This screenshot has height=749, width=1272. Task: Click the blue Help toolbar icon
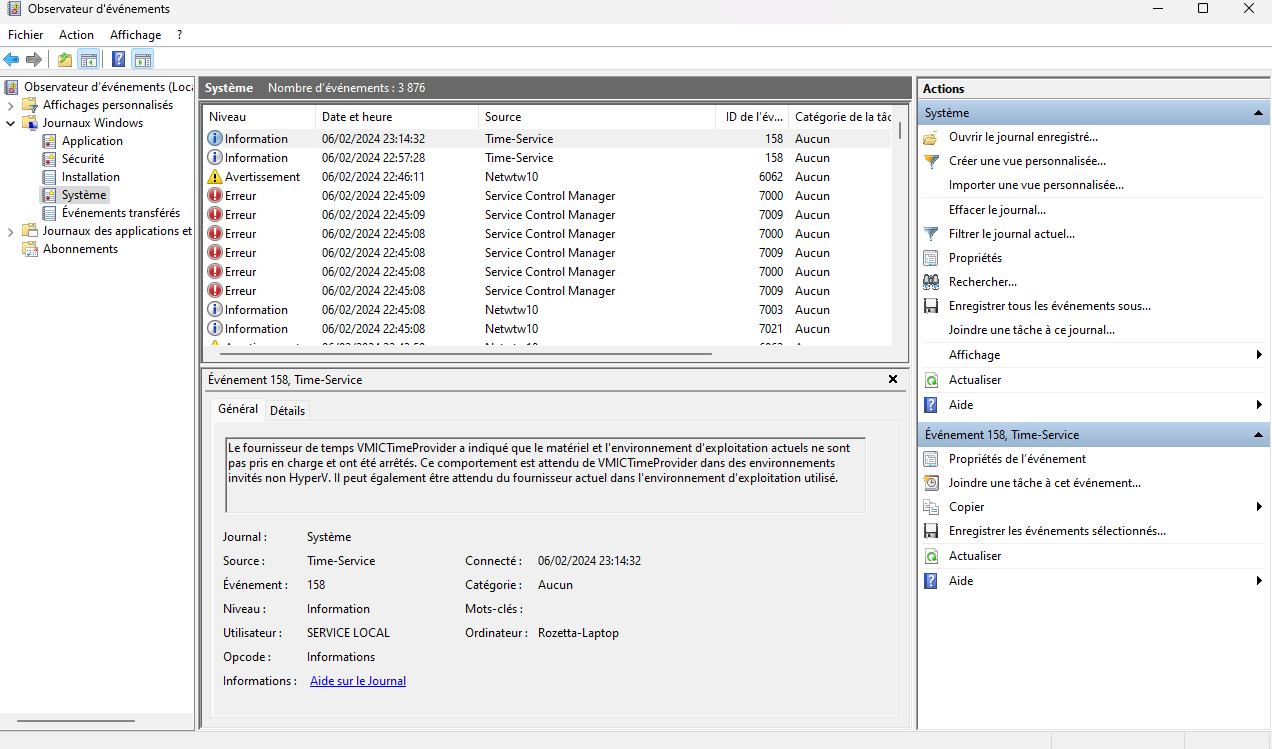click(118, 60)
